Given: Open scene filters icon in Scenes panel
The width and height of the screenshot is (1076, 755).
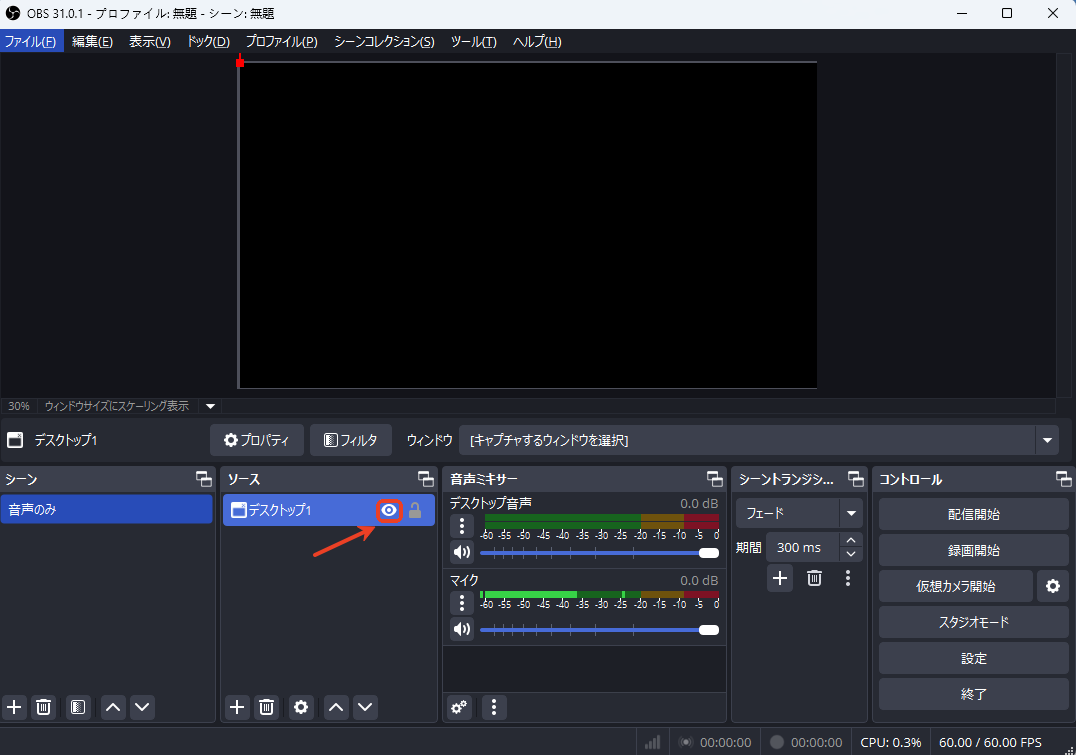Looking at the screenshot, I should [x=78, y=707].
